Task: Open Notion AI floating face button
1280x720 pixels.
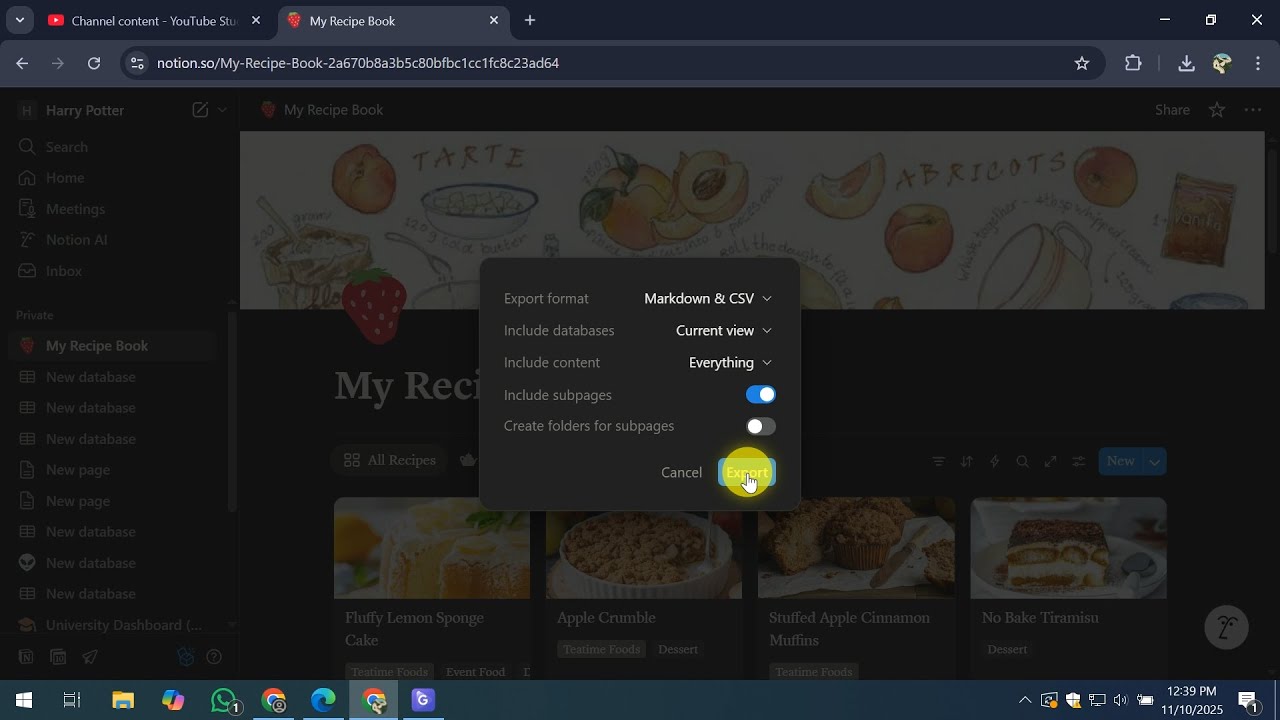Action: point(1227,627)
